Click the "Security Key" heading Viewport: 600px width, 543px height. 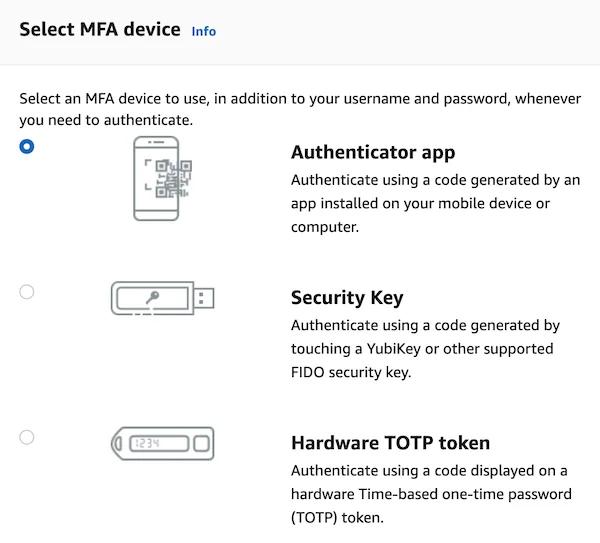346,297
